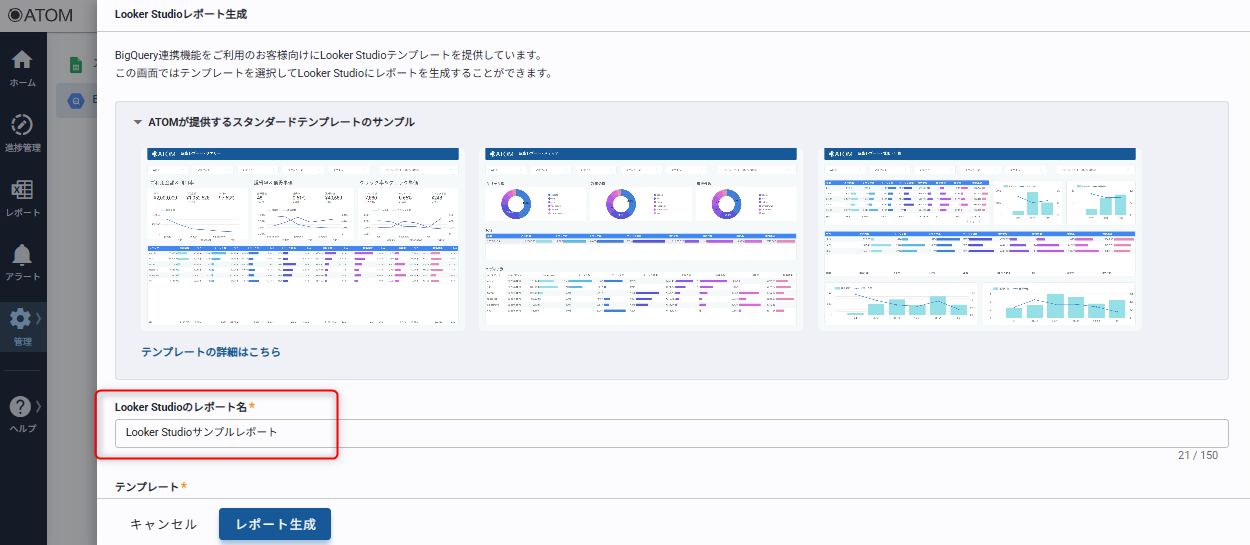The width and height of the screenshot is (1250, 545).
Task: Expand the chevron next to ヘルプ
Action: (x=39, y=406)
